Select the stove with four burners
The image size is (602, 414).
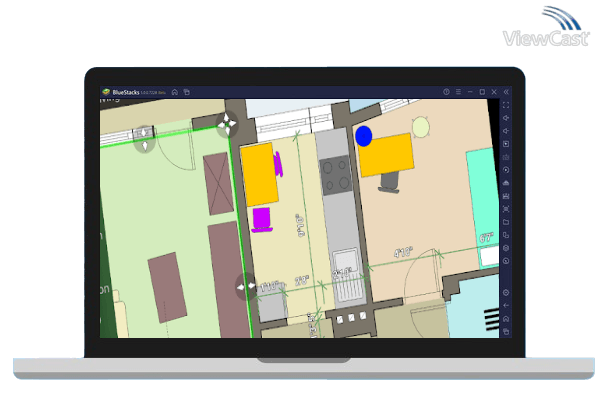tap(336, 175)
